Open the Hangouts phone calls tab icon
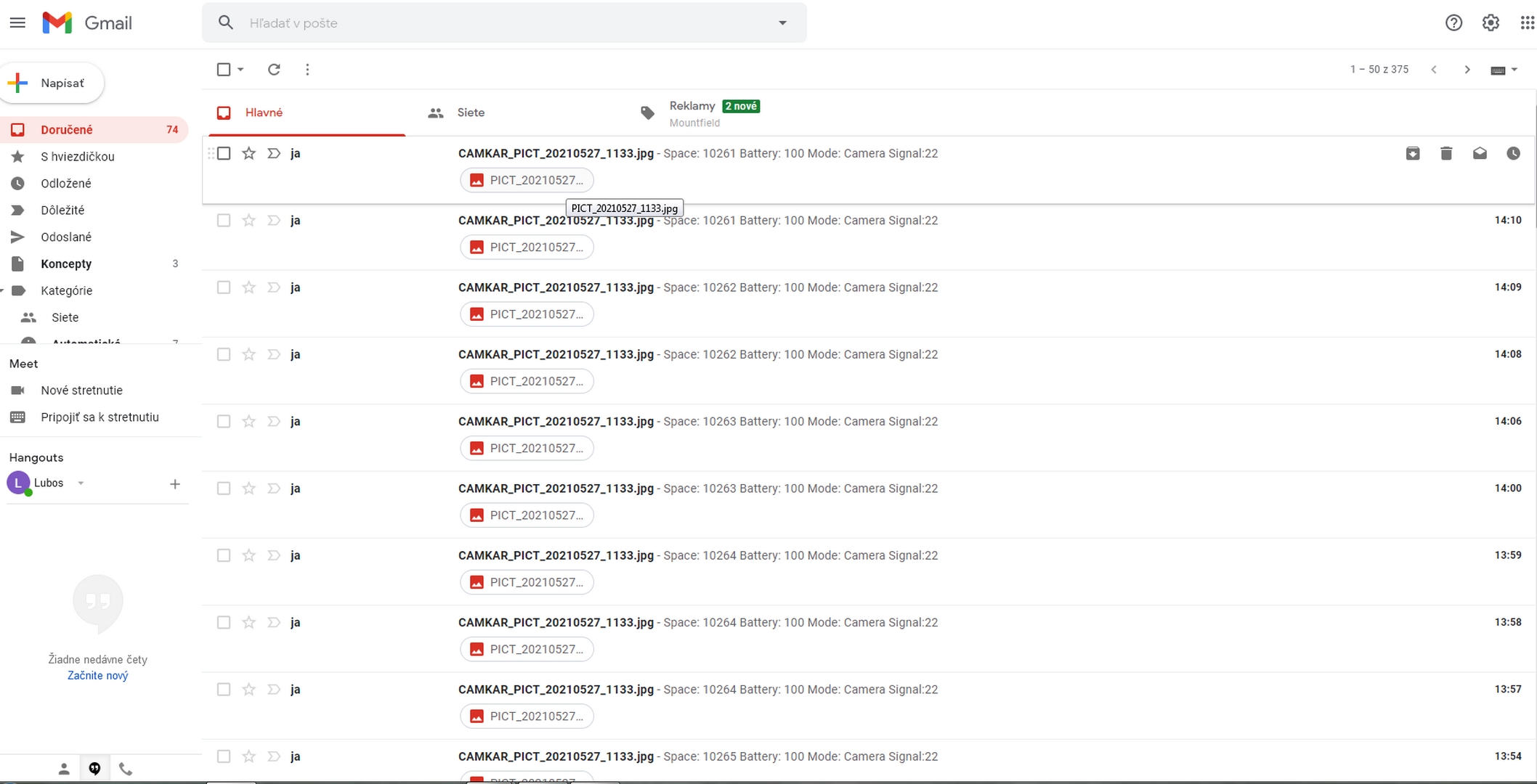 click(x=126, y=769)
